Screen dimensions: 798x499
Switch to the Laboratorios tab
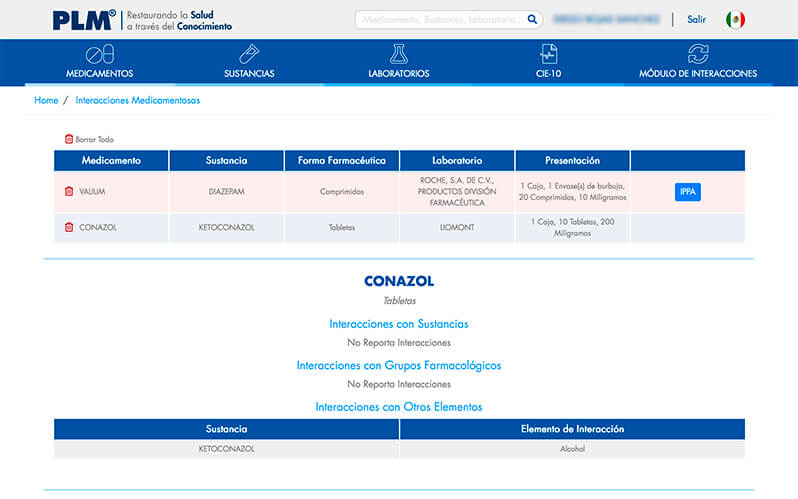tap(399, 74)
